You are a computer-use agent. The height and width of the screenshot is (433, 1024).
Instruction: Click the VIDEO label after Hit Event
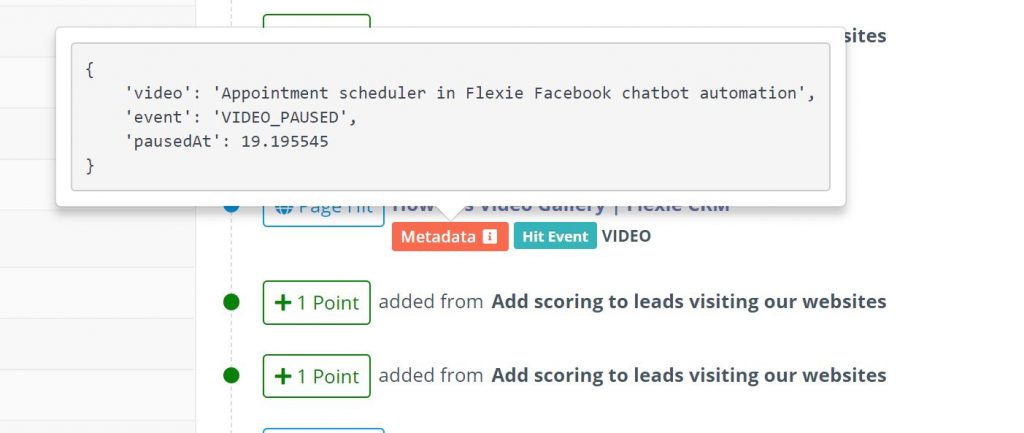tap(626, 236)
